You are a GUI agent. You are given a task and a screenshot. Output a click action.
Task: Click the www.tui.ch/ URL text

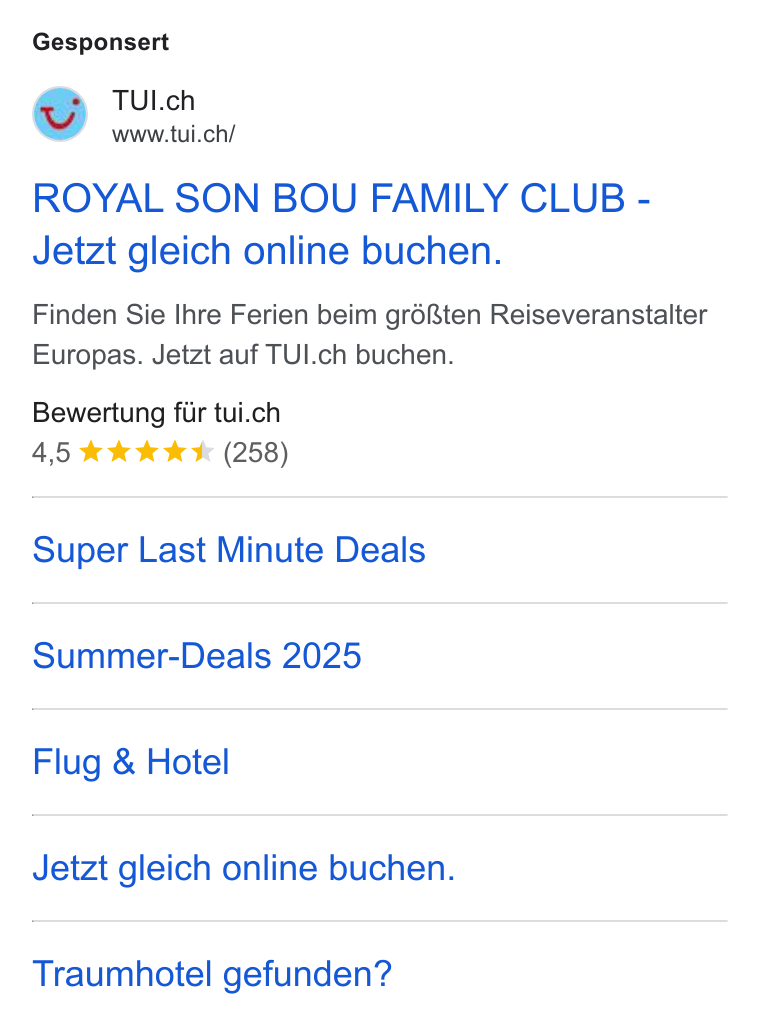[x=173, y=134]
